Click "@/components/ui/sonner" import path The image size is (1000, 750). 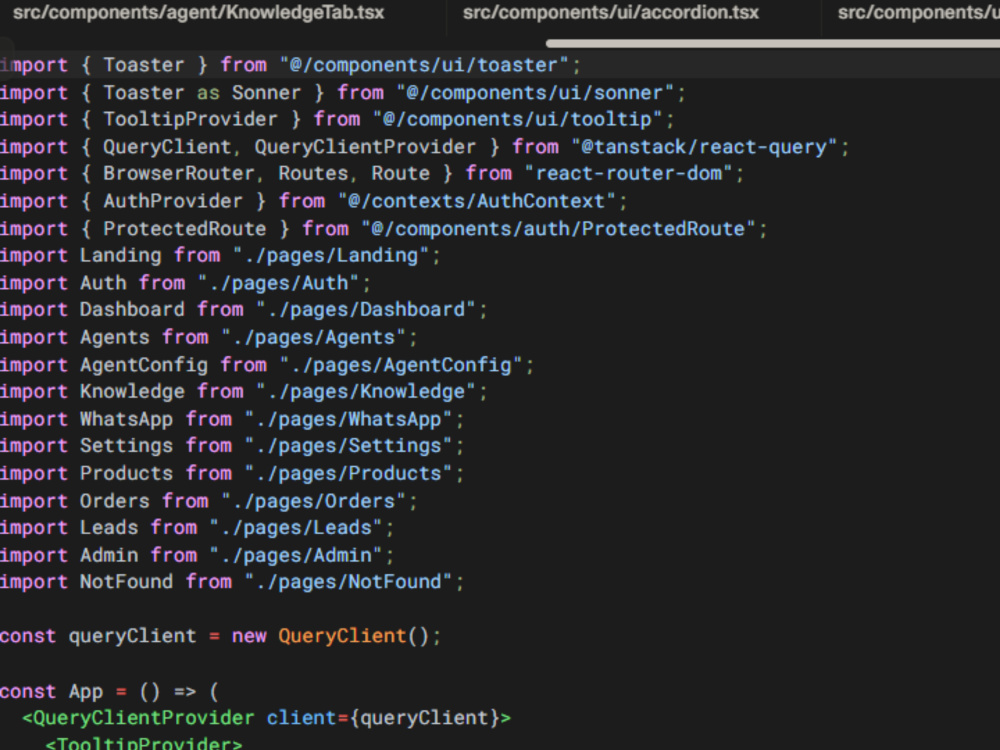534,93
